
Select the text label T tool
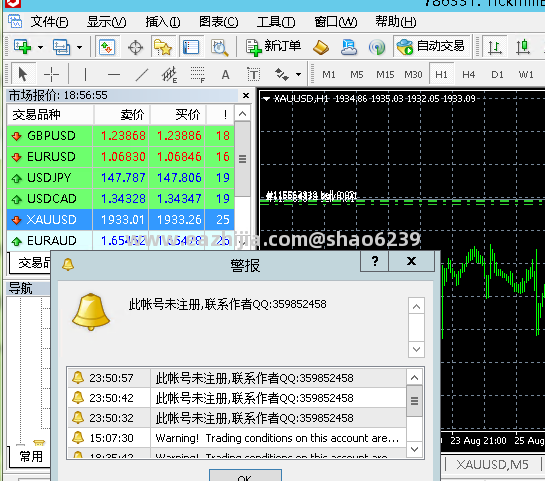click(x=253, y=74)
